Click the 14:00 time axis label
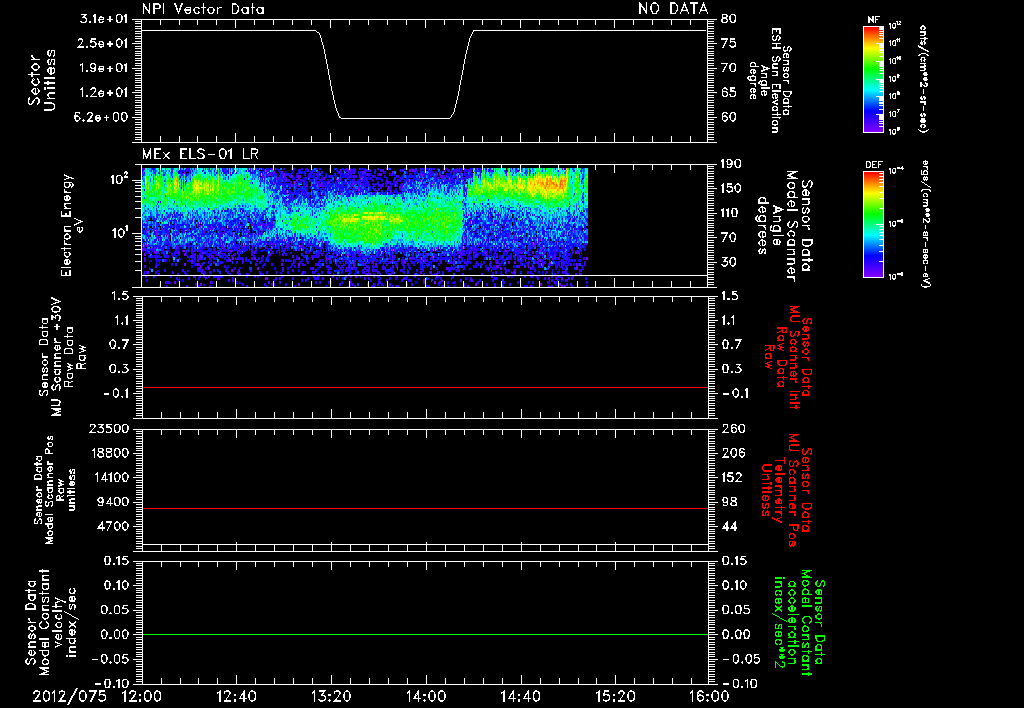This screenshot has height=708, width=1024. (426, 696)
